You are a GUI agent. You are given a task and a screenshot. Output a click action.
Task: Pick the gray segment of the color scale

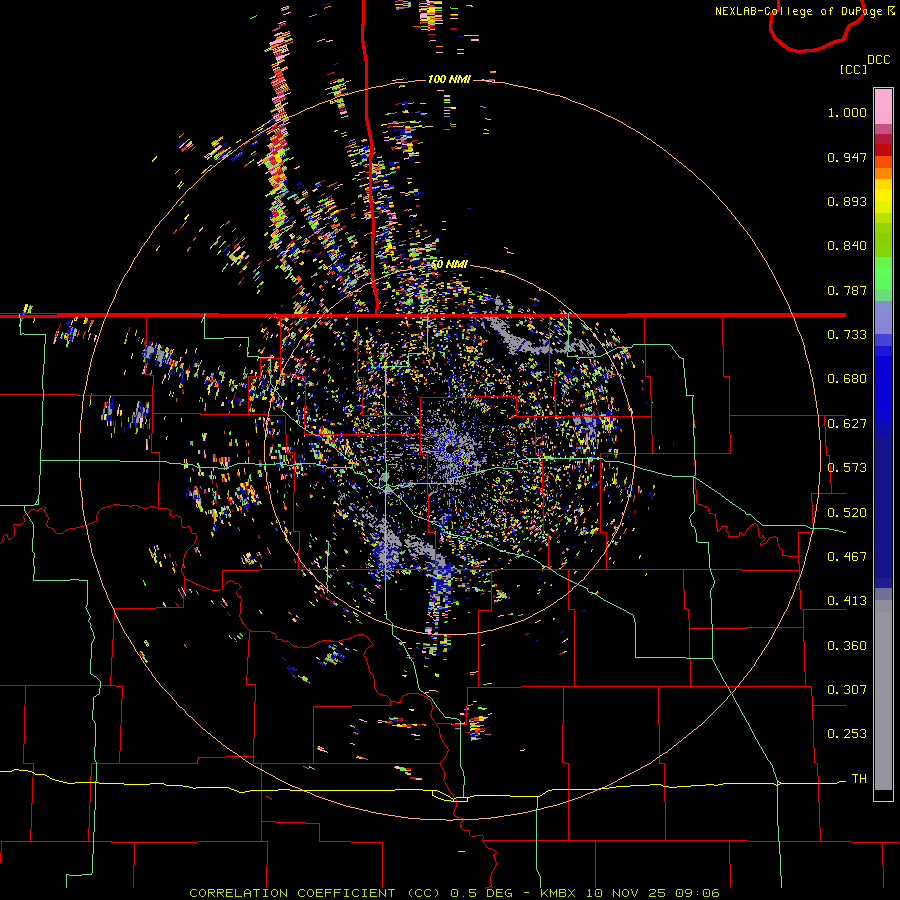tap(883, 695)
